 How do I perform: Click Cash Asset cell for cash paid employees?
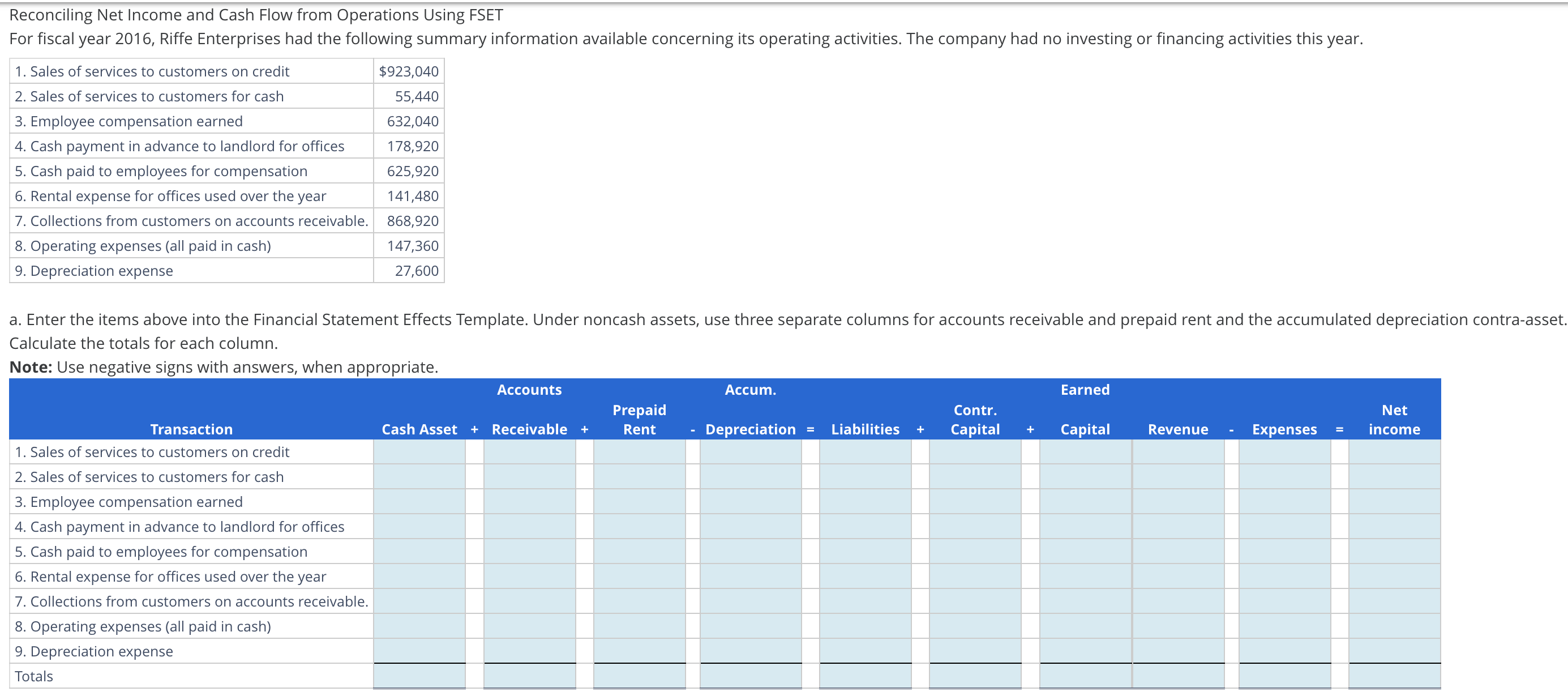point(419,552)
